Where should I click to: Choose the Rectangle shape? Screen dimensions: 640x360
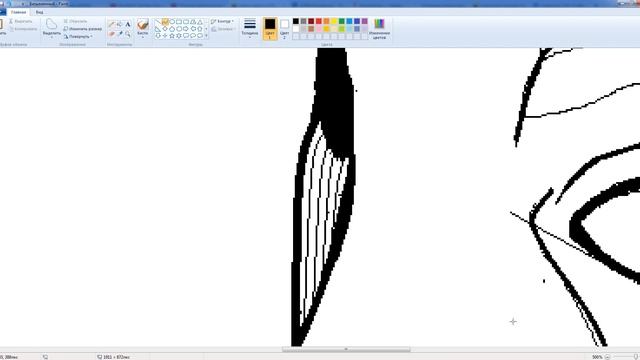point(179,22)
